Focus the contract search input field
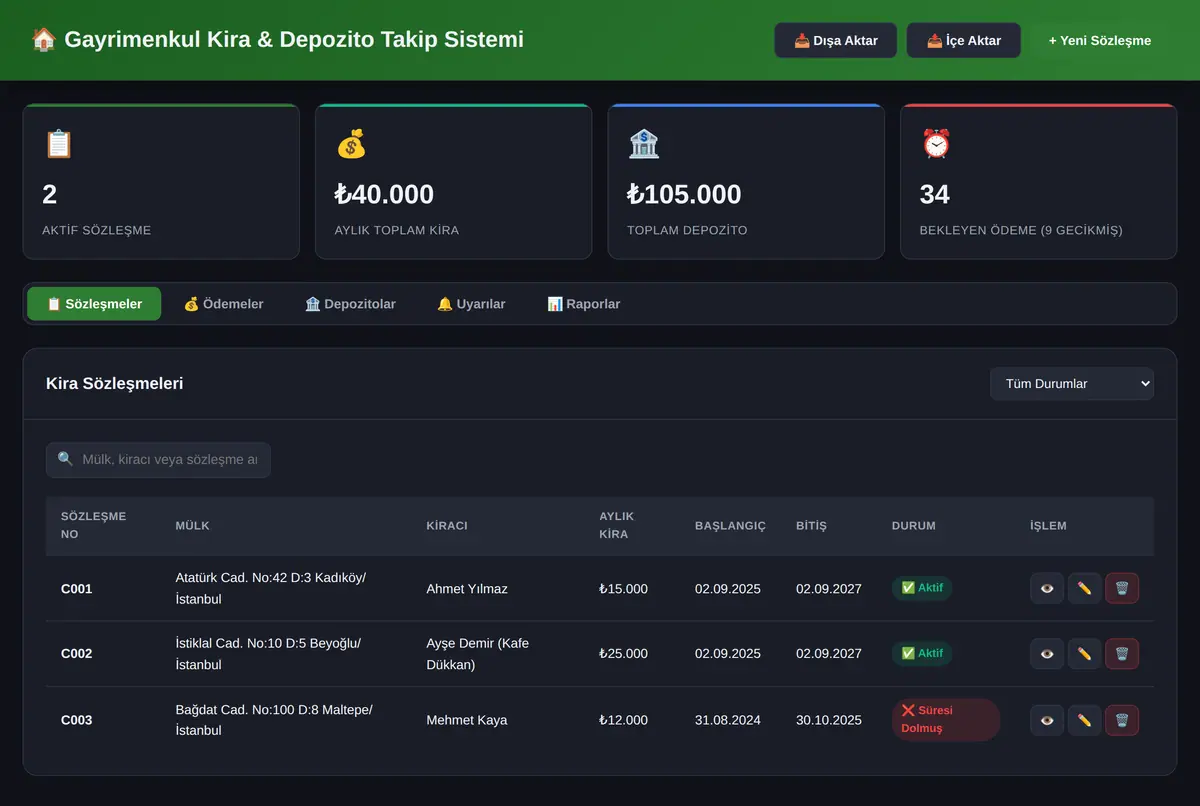The width and height of the screenshot is (1200, 806). [158, 460]
